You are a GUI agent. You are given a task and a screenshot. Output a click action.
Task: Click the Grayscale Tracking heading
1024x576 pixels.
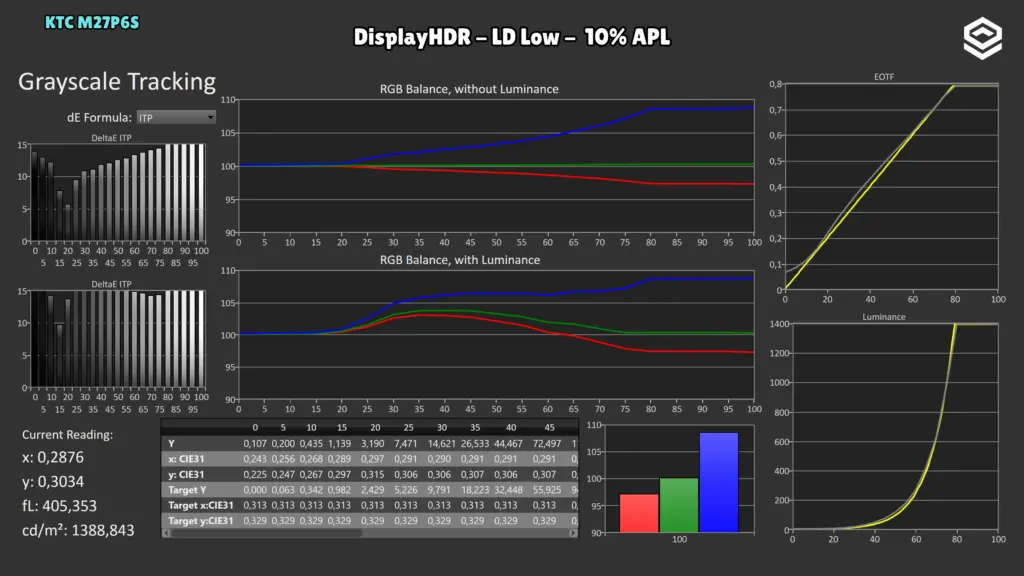(x=117, y=82)
